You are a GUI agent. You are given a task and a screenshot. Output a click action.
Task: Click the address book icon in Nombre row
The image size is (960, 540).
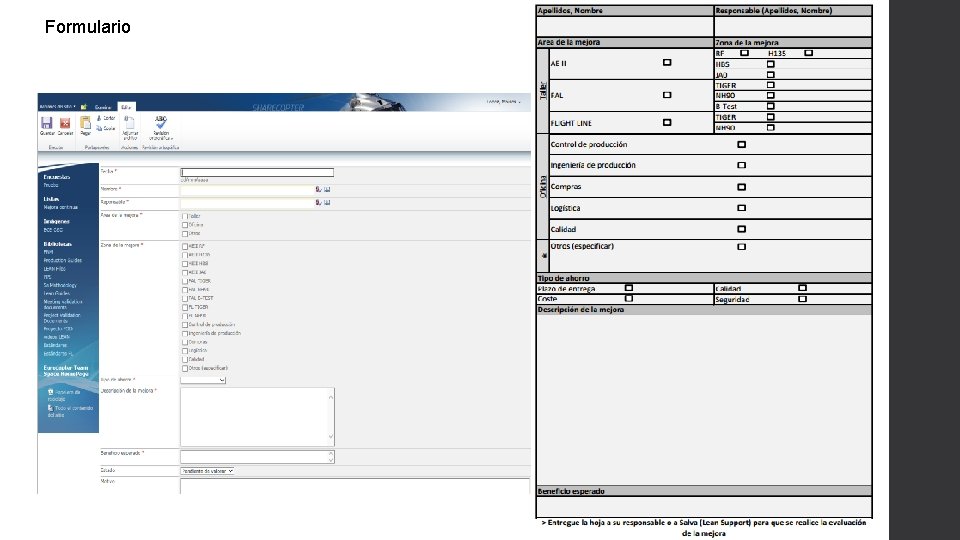327,189
